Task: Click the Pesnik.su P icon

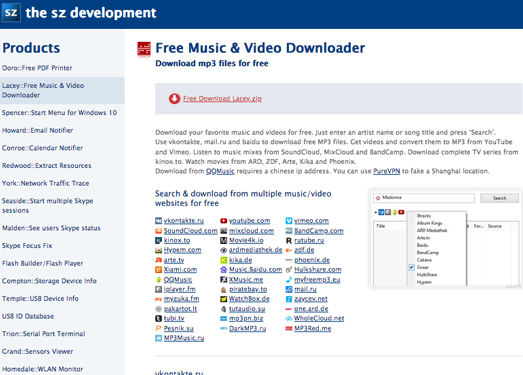Action: [x=158, y=328]
